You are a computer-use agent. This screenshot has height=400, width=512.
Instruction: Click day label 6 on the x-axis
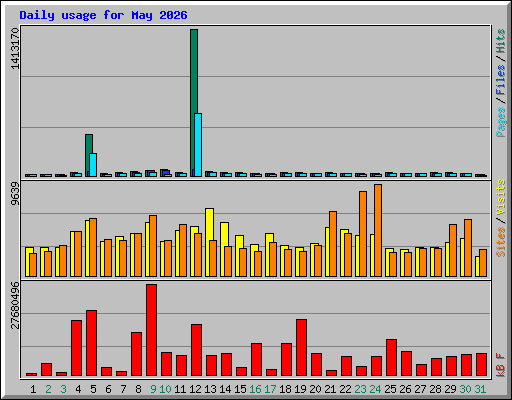(108, 389)
